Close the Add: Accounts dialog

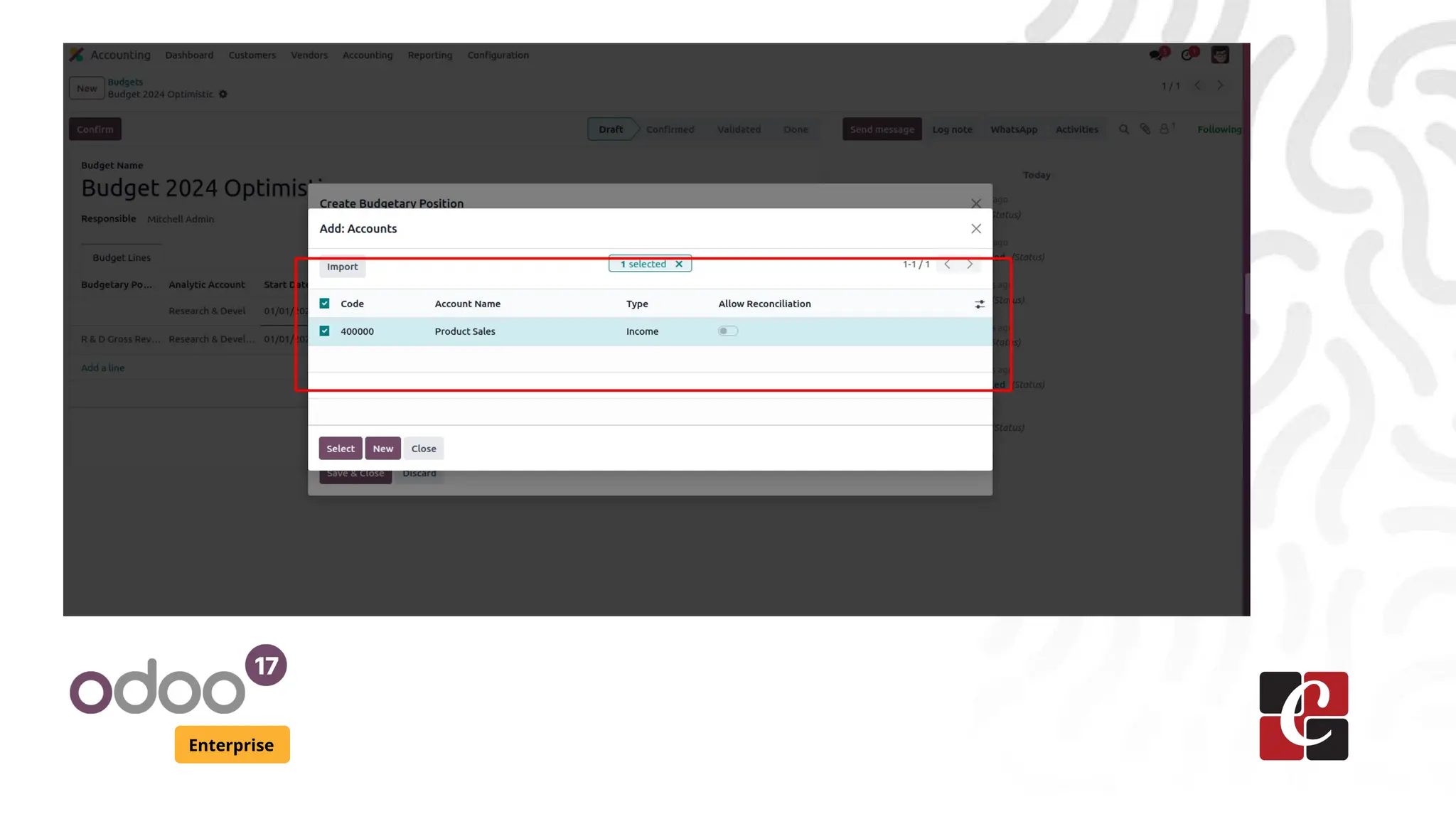(x=975, y=229)
